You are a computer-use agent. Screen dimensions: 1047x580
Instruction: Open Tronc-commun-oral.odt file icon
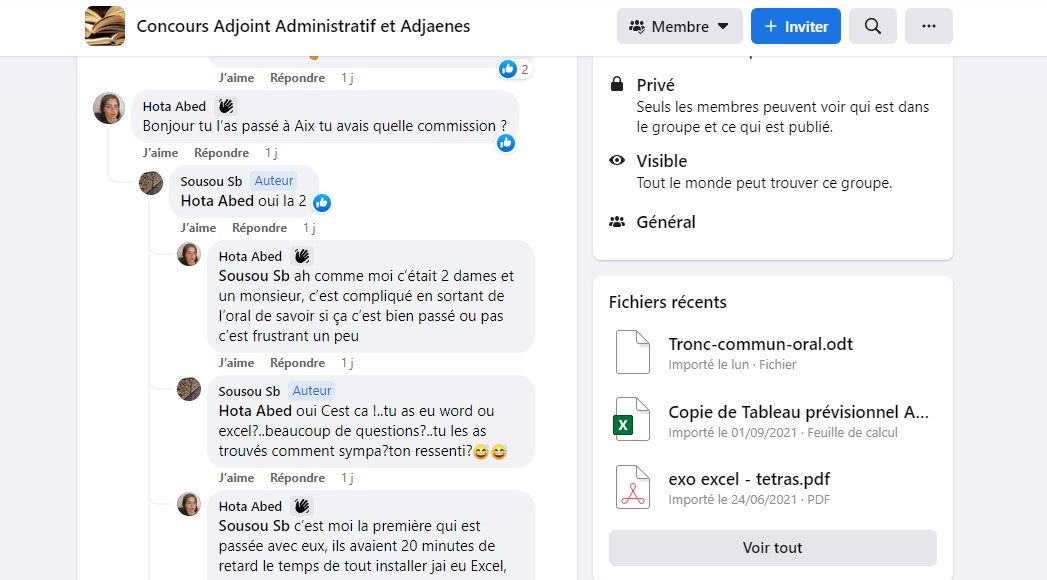click(x=632, y=352)
